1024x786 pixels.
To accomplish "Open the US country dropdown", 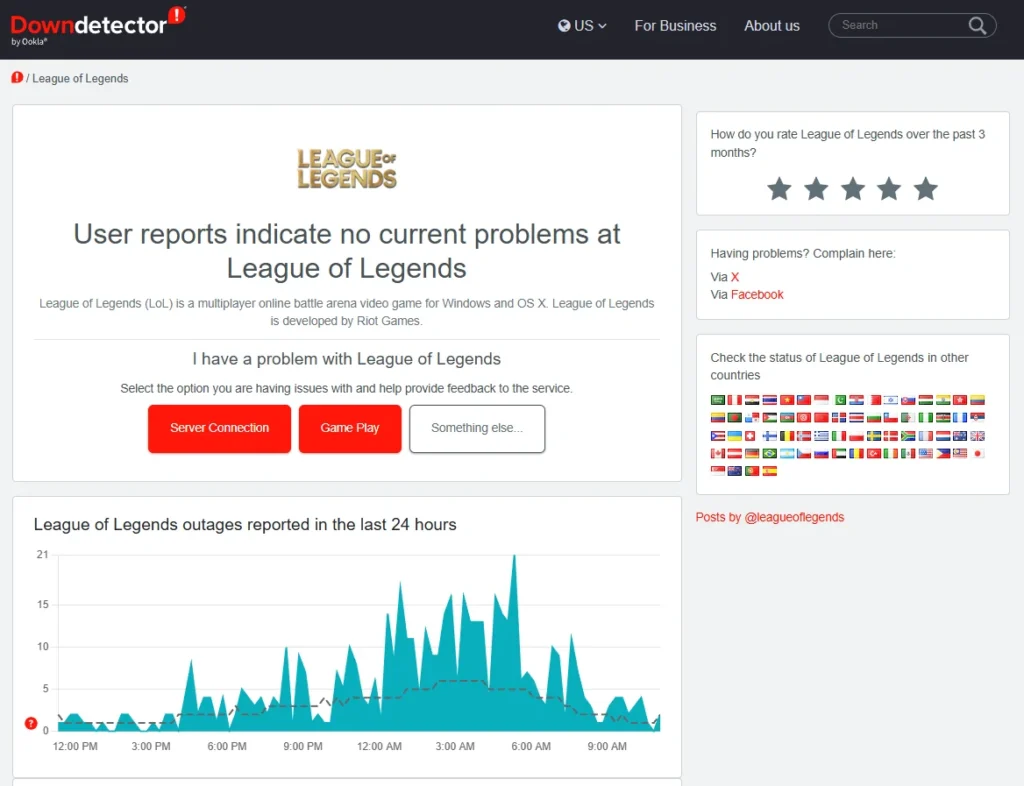I will coord(582,26).
